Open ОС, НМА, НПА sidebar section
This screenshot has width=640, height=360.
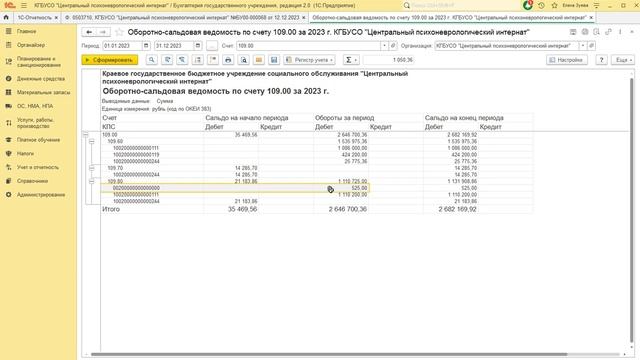pyautogui.click(x=35, y=106)
